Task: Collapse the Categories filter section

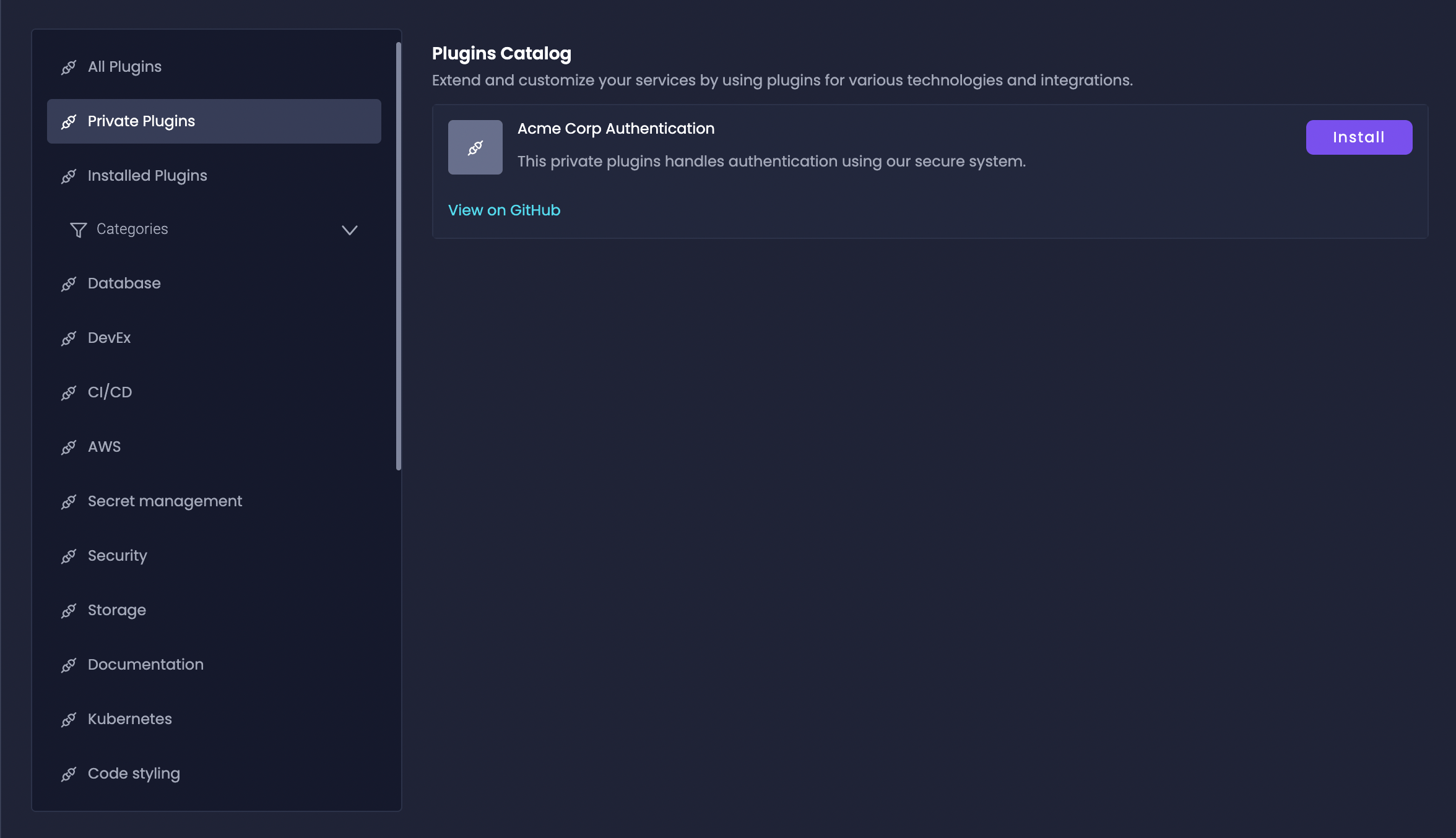Action: 348,229
